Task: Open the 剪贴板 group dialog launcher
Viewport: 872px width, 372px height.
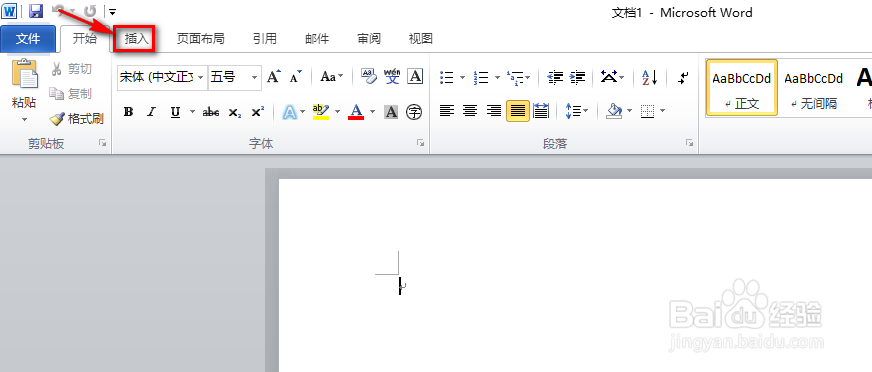Action: tap(102, 143)
